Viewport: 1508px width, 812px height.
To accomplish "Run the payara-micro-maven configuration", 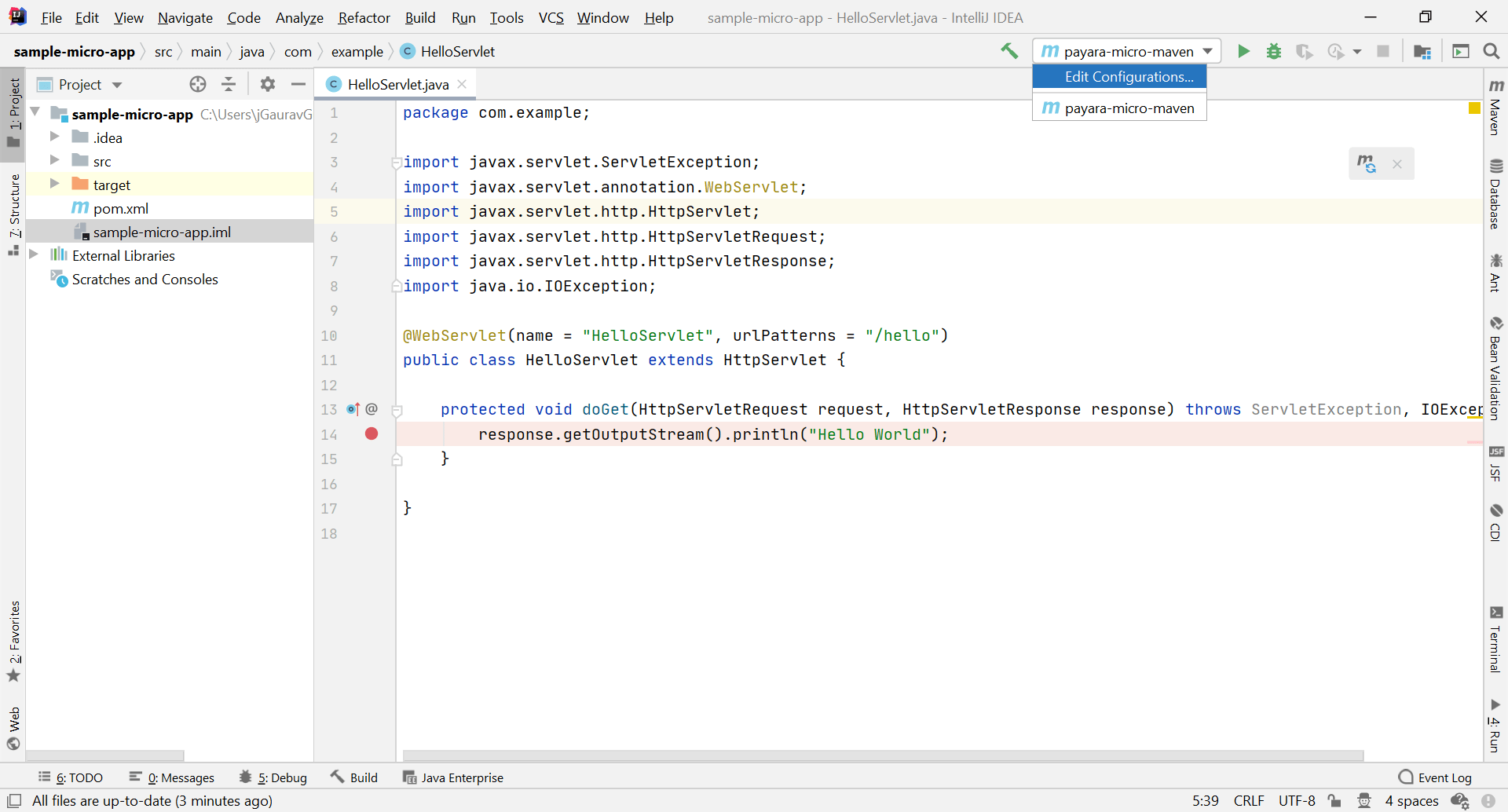I will tap(1243, 51).
